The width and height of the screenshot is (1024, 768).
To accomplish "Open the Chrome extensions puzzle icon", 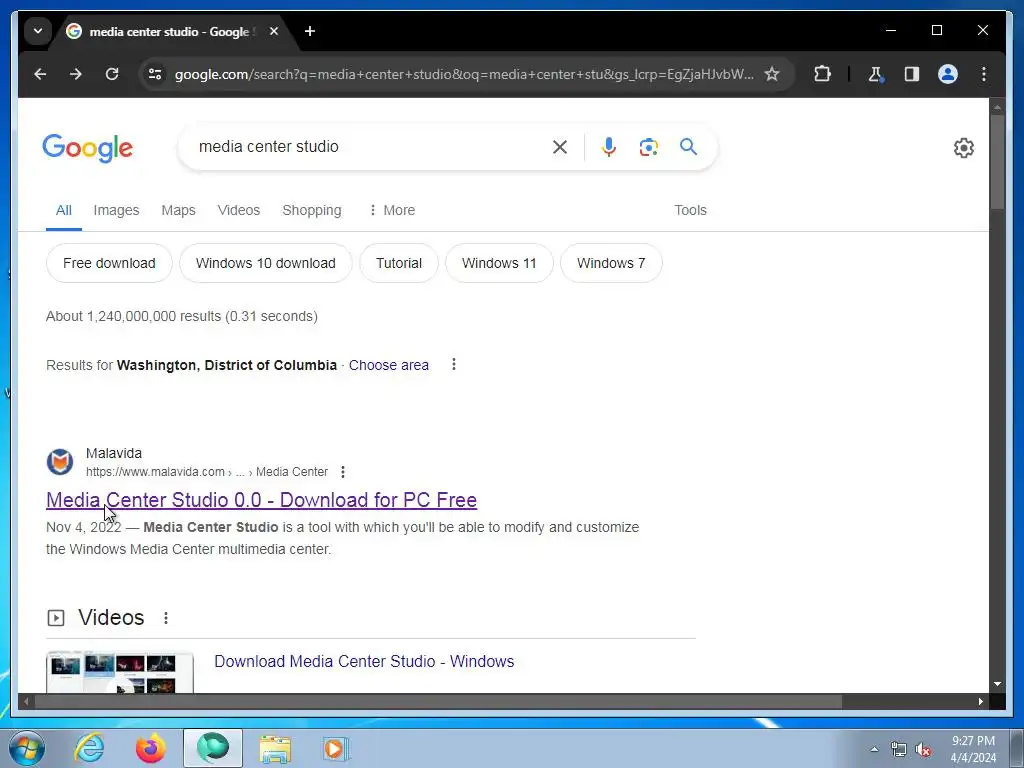I will (x=822, y=74).
